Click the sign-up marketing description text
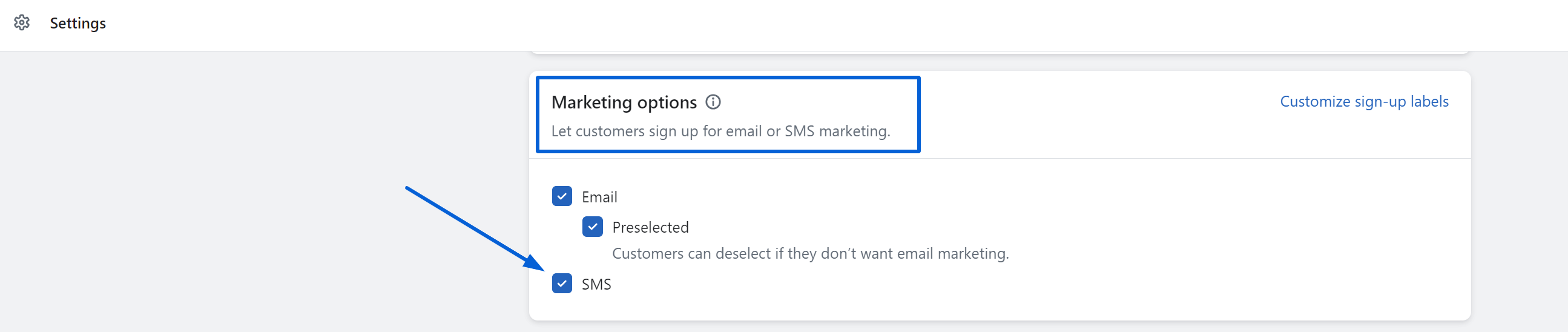 720,131
